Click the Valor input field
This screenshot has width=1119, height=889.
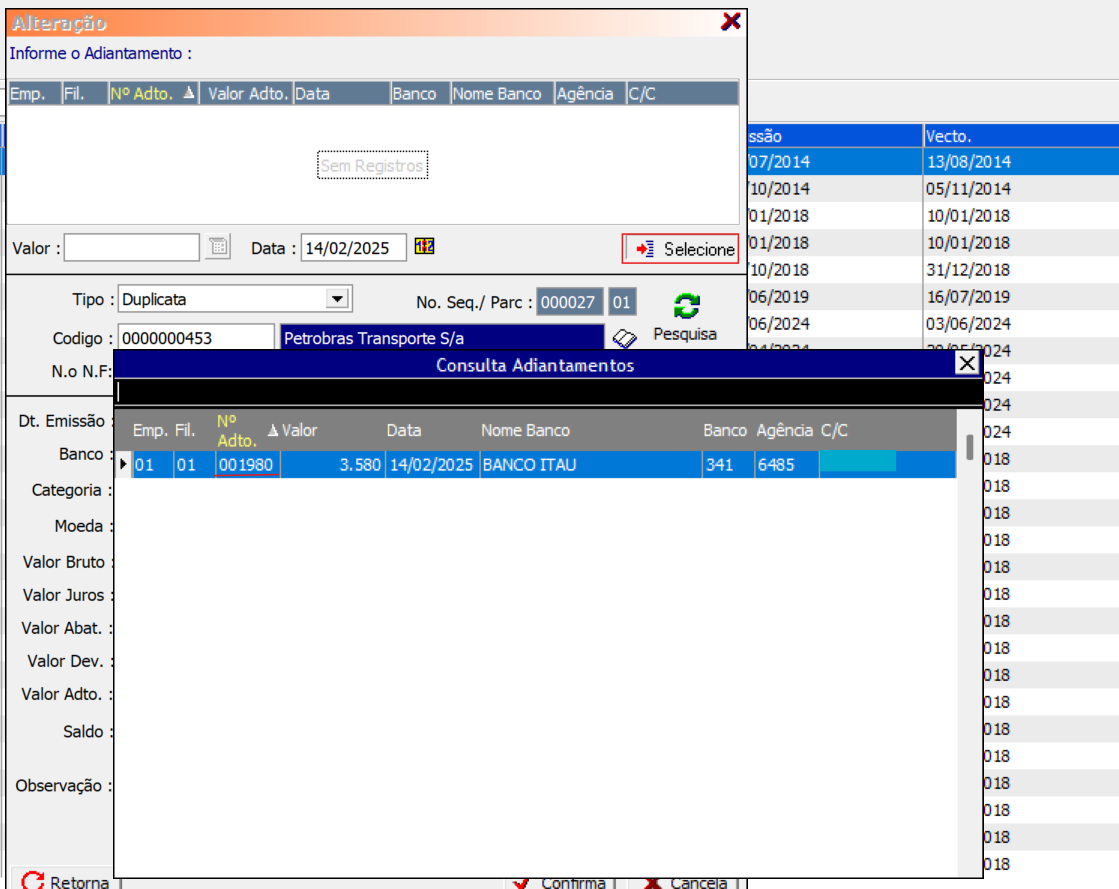132,248
